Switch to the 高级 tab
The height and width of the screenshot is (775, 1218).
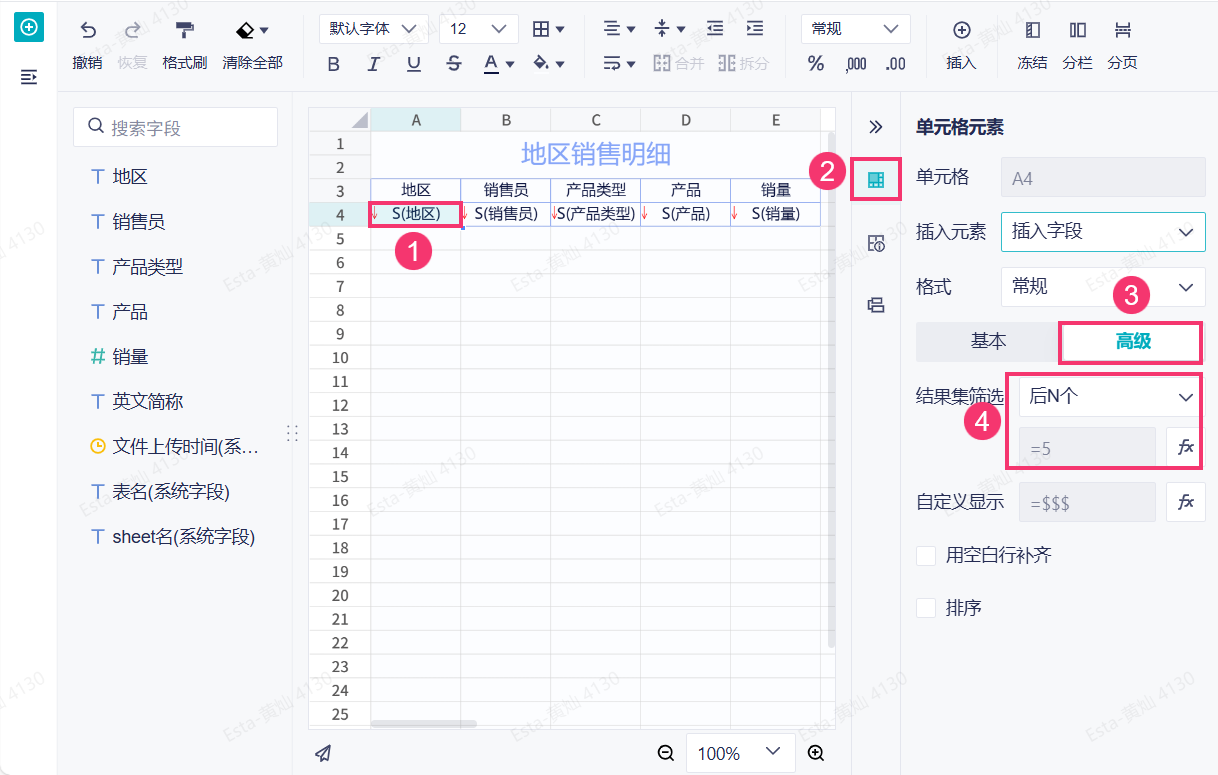(1133, 341)
